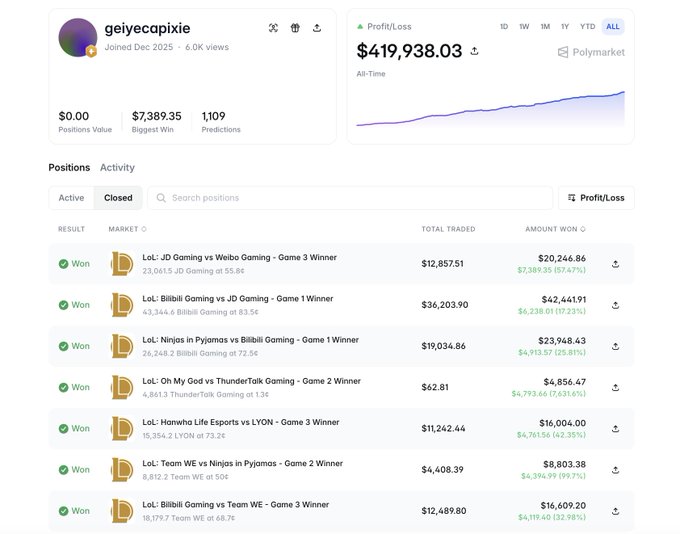Open the Profit/Loss sort dropdown
680x534 pixels.
[596, 198]
